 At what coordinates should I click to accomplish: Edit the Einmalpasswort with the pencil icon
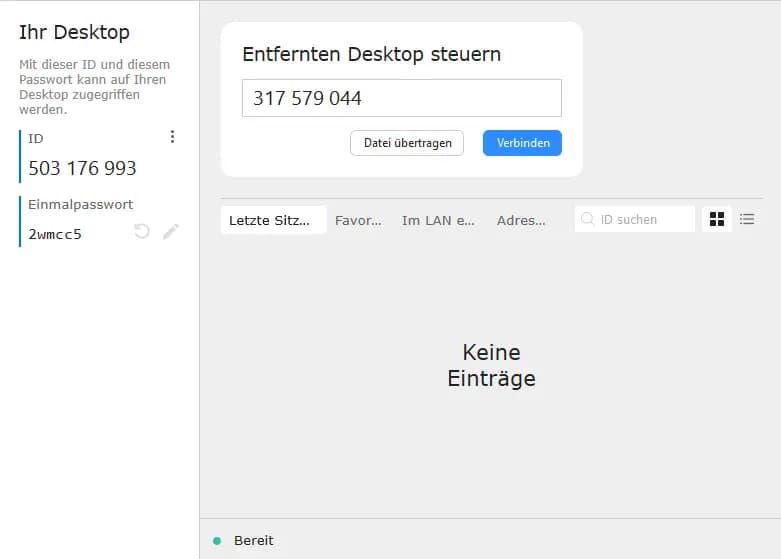[x=171, y=232]
